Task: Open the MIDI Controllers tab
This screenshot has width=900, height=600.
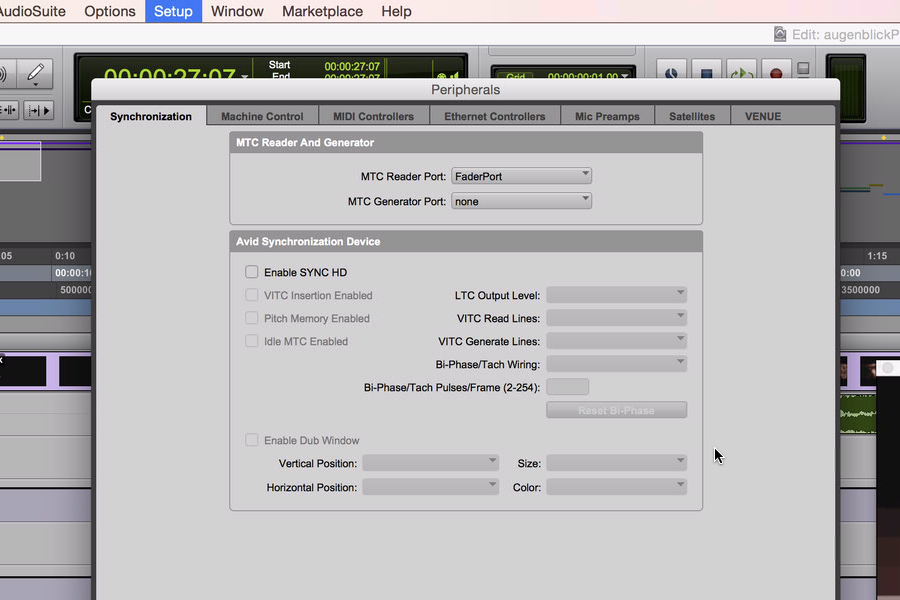Action: (x=373, y=116)
